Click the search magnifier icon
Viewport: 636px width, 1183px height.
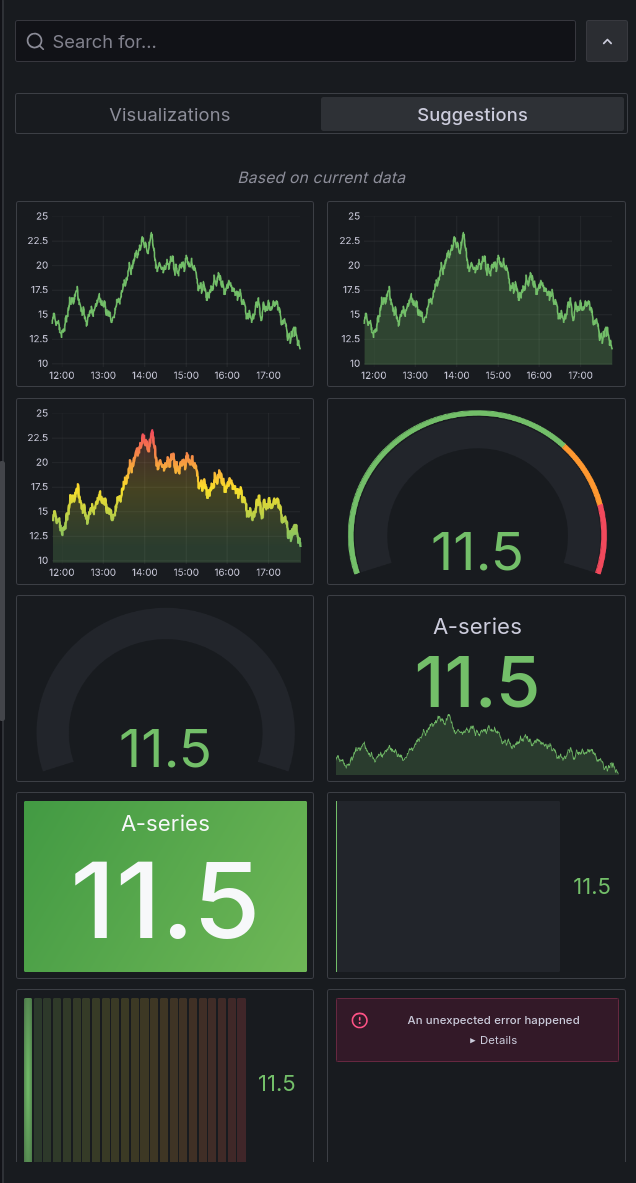[x=36, y=42]
